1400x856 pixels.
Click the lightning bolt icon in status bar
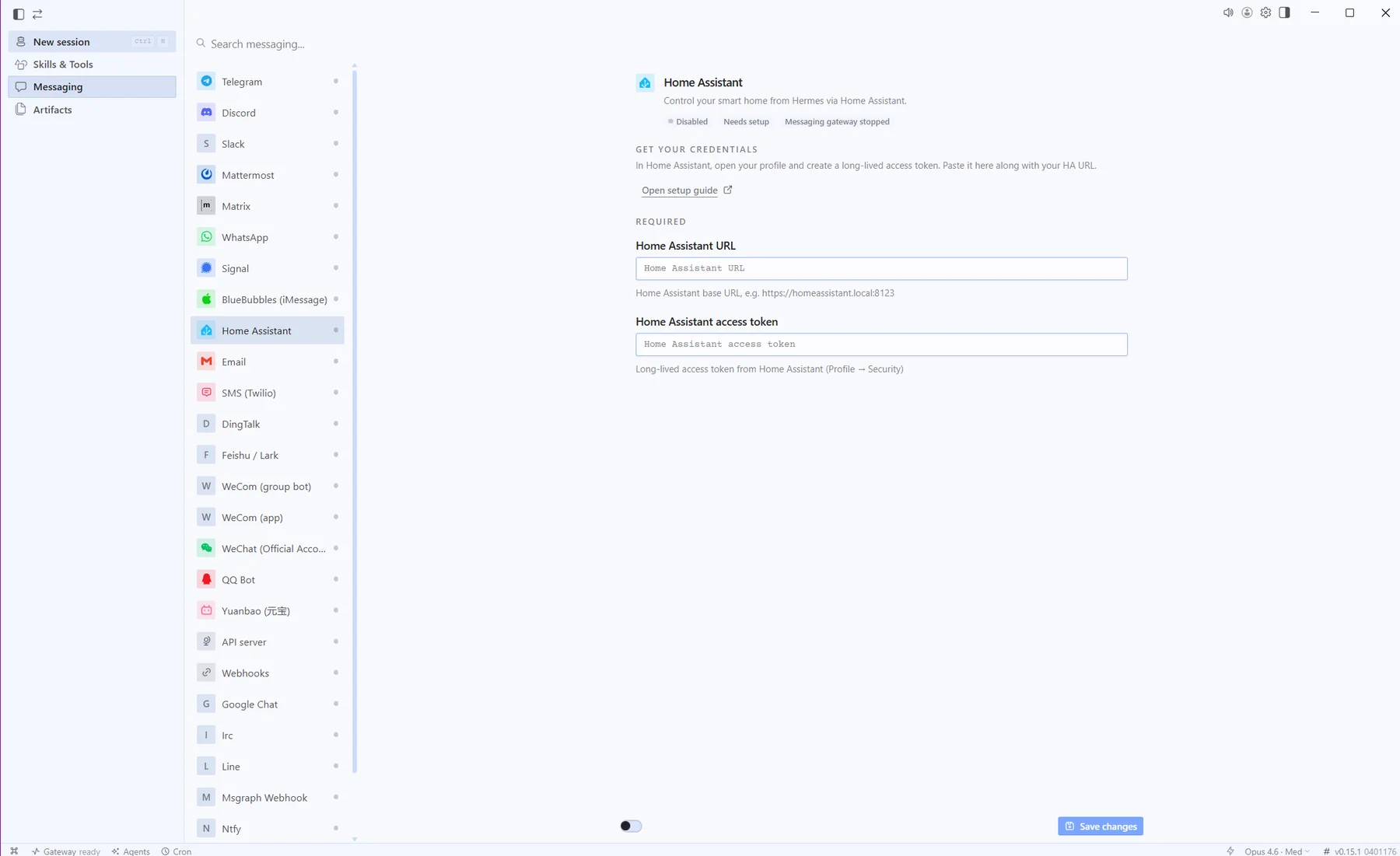[1230, 851]
